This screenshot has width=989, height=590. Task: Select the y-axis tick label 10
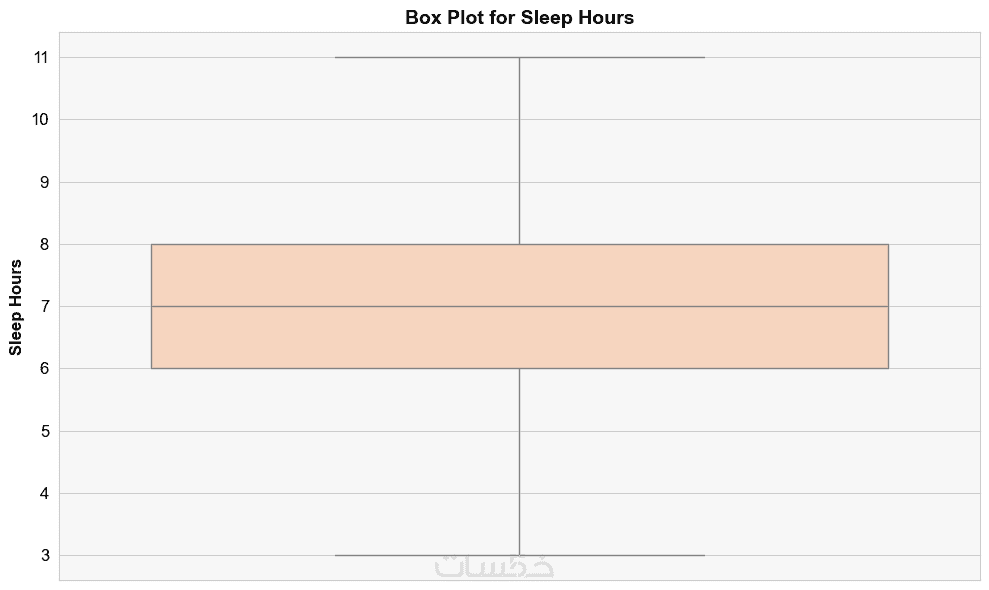pyautogui.click(x=42, y=120)
